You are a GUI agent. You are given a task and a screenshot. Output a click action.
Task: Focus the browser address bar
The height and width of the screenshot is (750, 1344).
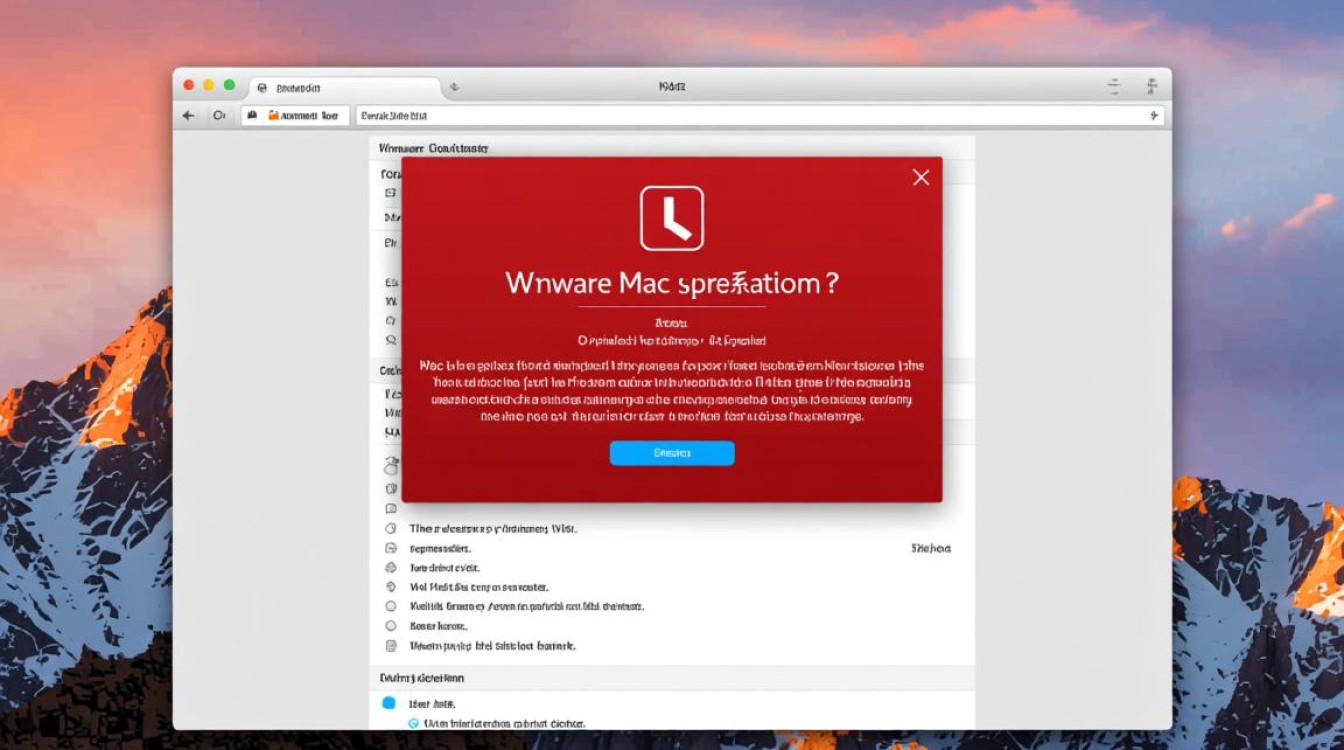pyautogui.click(x=760, y=116)
